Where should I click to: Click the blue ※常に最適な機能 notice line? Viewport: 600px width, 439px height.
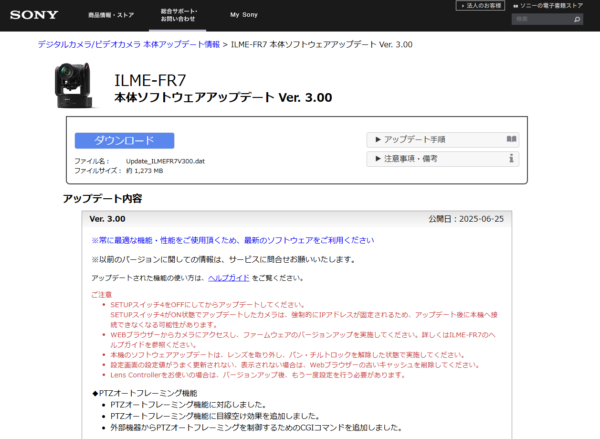pyautogui.click(x=233, y=240)
